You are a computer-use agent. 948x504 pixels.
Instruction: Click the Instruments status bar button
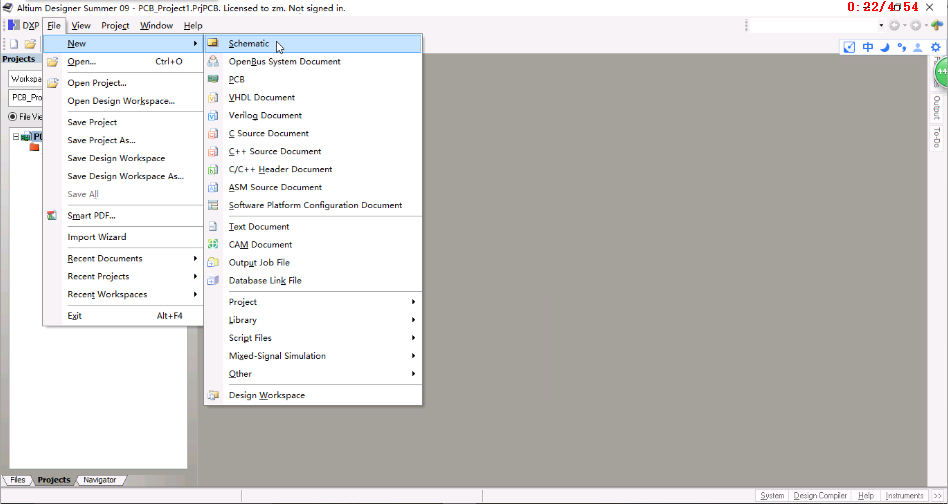904,496
